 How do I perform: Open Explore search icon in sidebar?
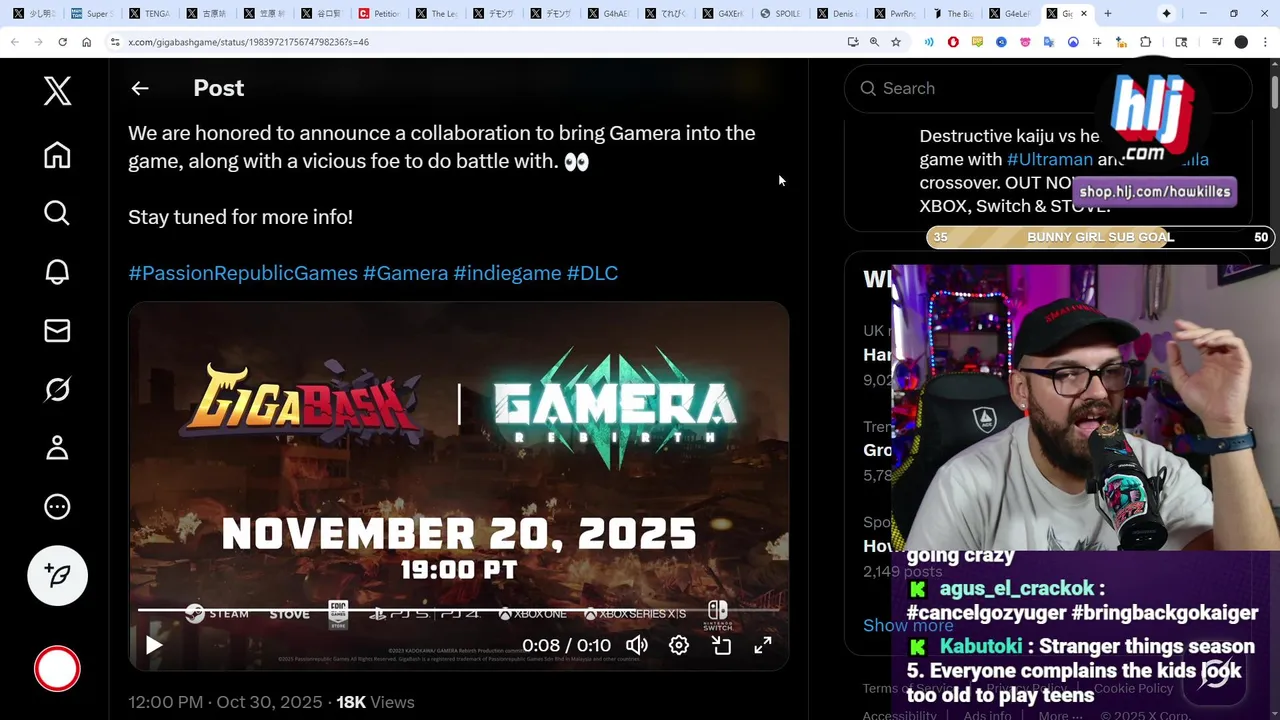pos(57,213)
